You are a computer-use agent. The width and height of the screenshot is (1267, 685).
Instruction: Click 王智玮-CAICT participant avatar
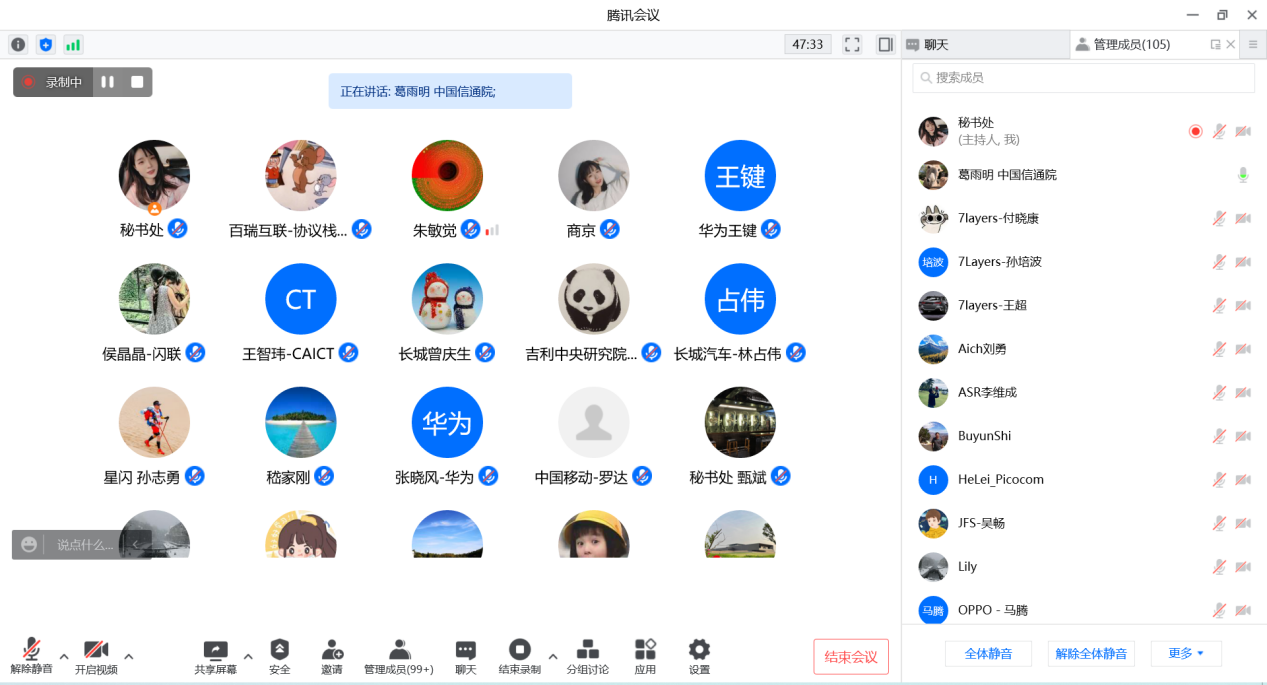(x=301, y=299)
